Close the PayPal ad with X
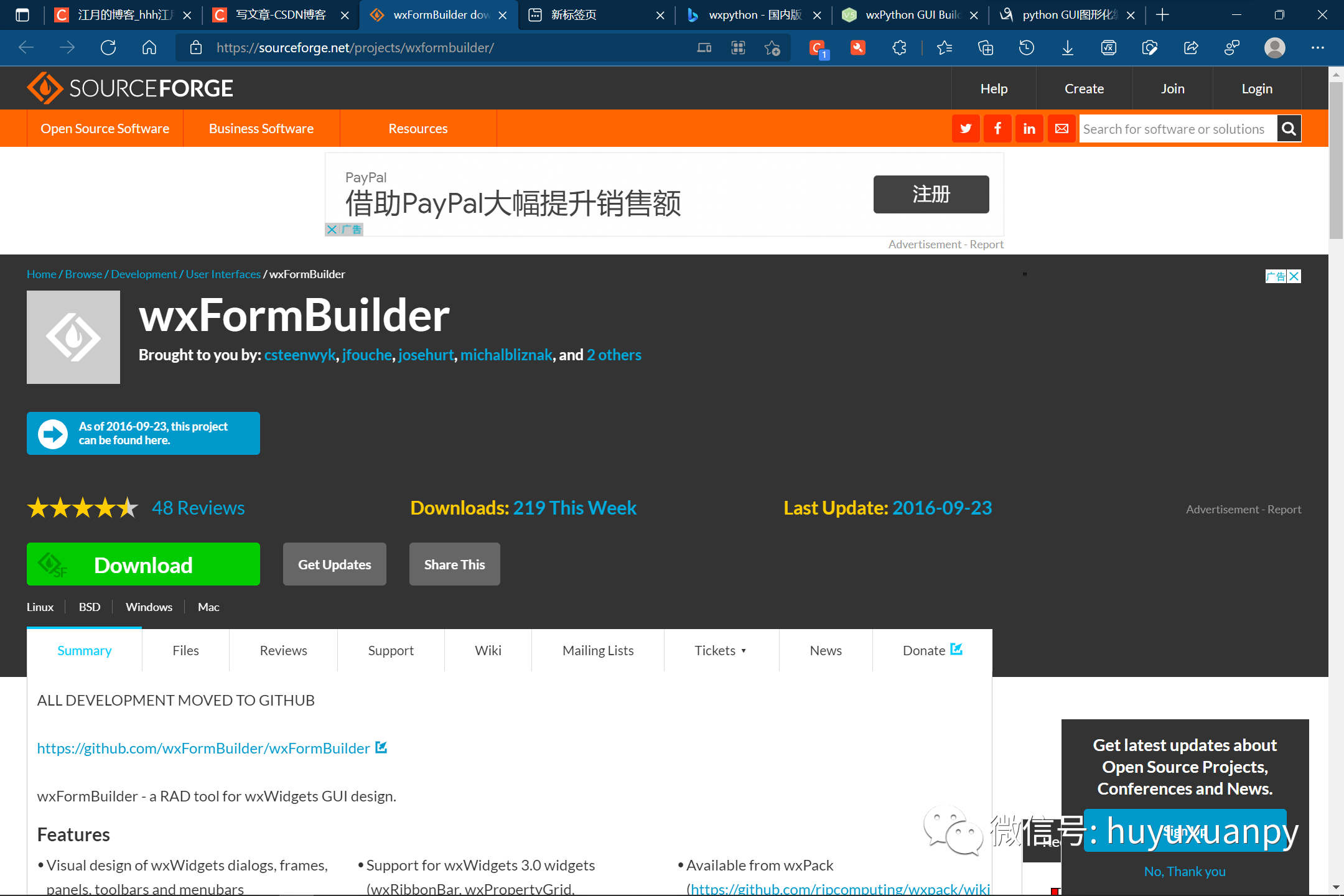The image size is (1344, 896). click(x=332, y=230)
